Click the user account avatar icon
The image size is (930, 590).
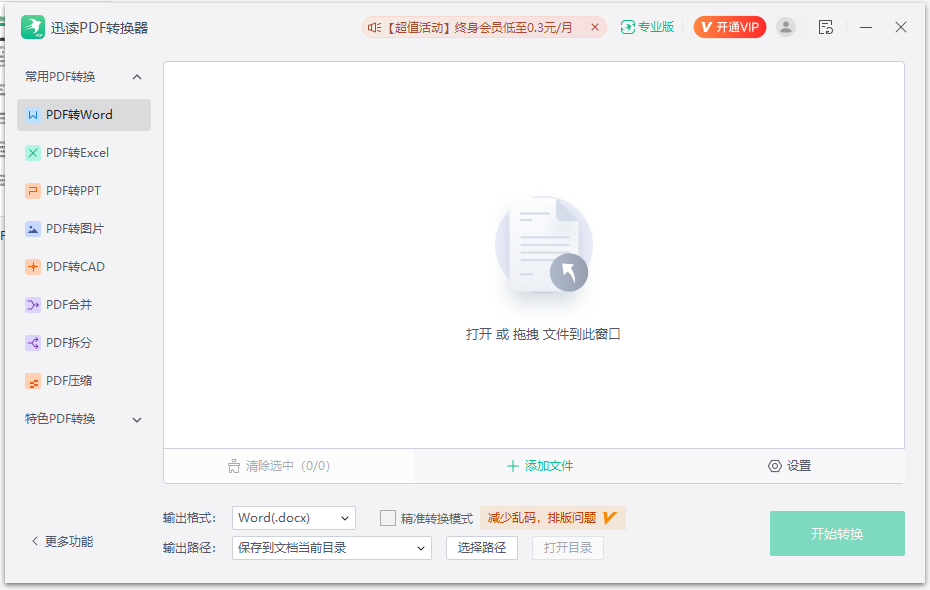tap(786, 27)
